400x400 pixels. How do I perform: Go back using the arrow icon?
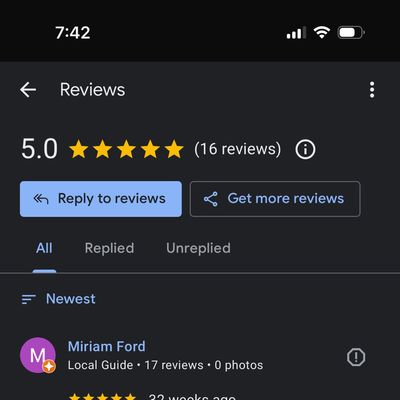click(28, 90)
